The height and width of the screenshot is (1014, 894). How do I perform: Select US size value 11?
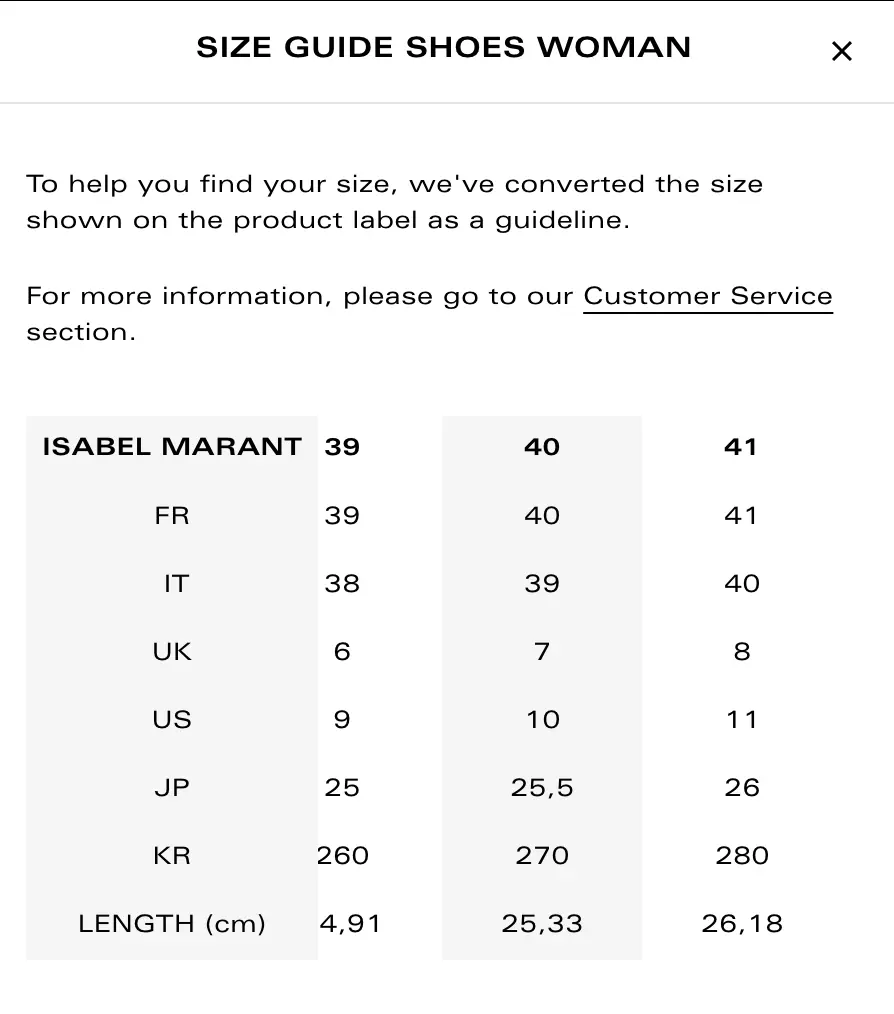click(741, 720)
